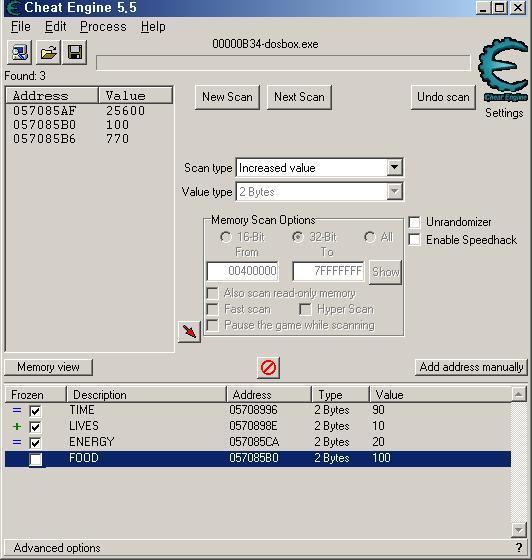The width and height of the screenshot is (532, 560).
Task: Click the New Scan button
Action: 227,97
